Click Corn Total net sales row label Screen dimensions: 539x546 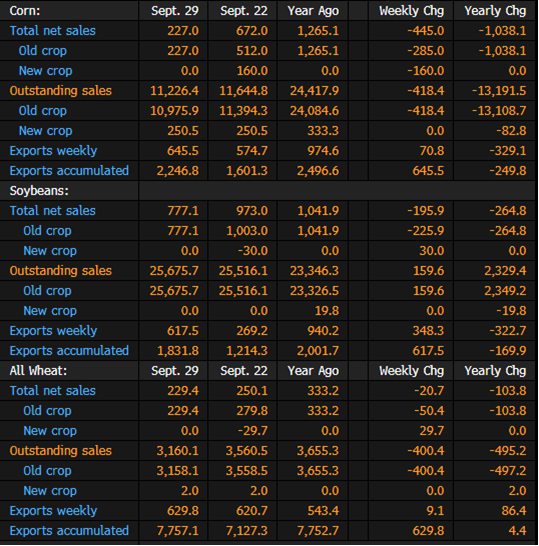pyautogui.click(x=53, y=31)
